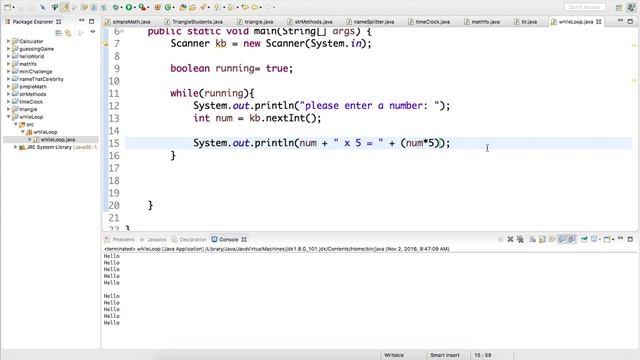Expand the guessingGame project
Image resolution: width=640 pixels, height=360 pixels.
(x=9, y=49)
